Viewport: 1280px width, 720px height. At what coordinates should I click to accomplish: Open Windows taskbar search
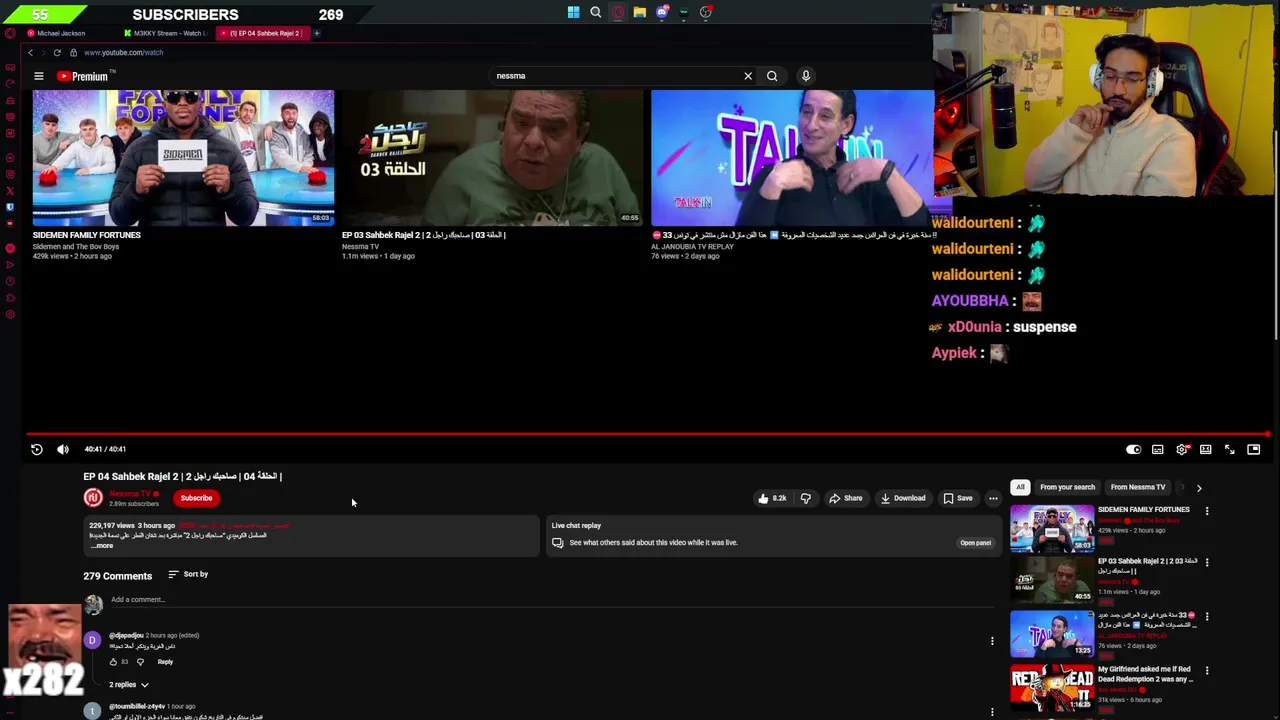(596, 13)
